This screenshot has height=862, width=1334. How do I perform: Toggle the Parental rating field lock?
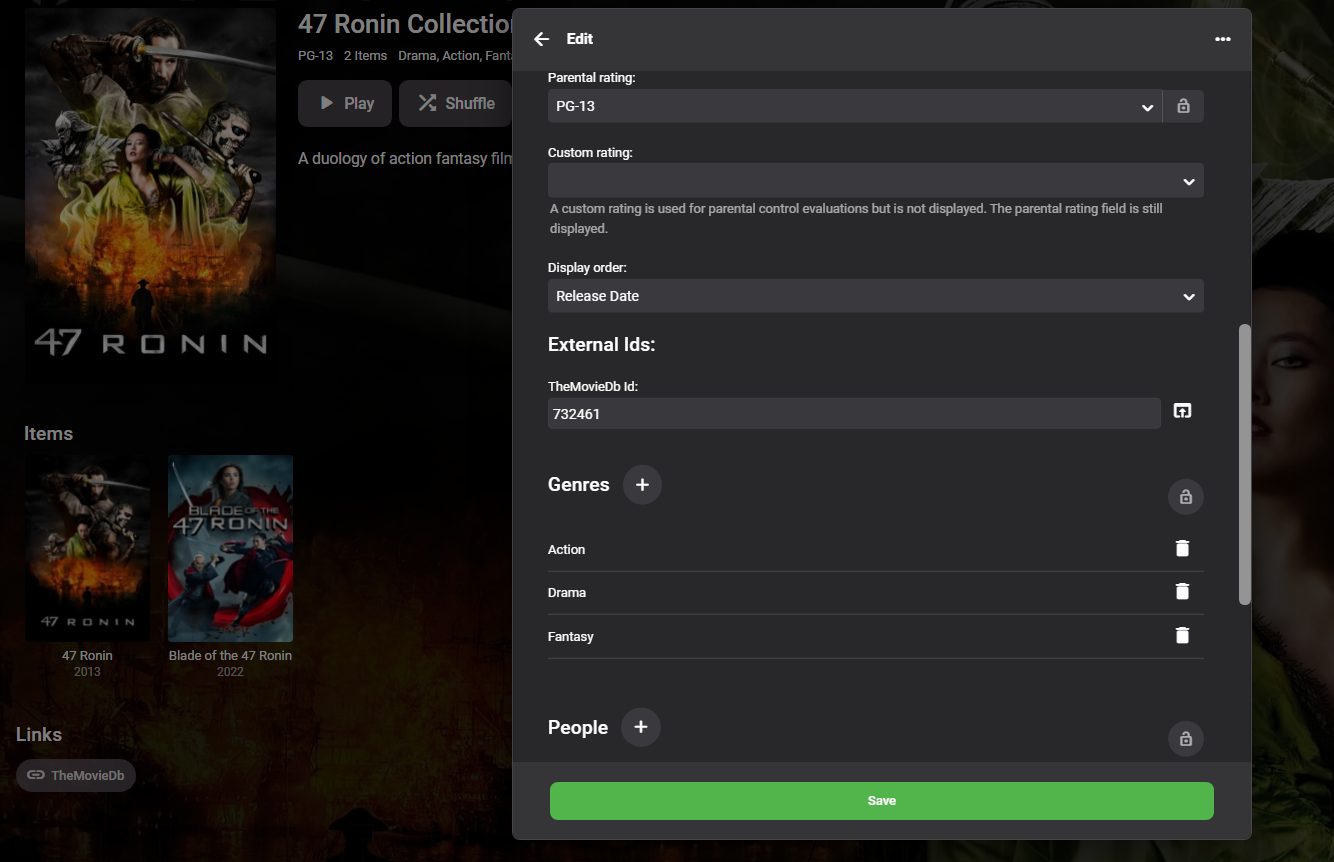coord(1183,106)
